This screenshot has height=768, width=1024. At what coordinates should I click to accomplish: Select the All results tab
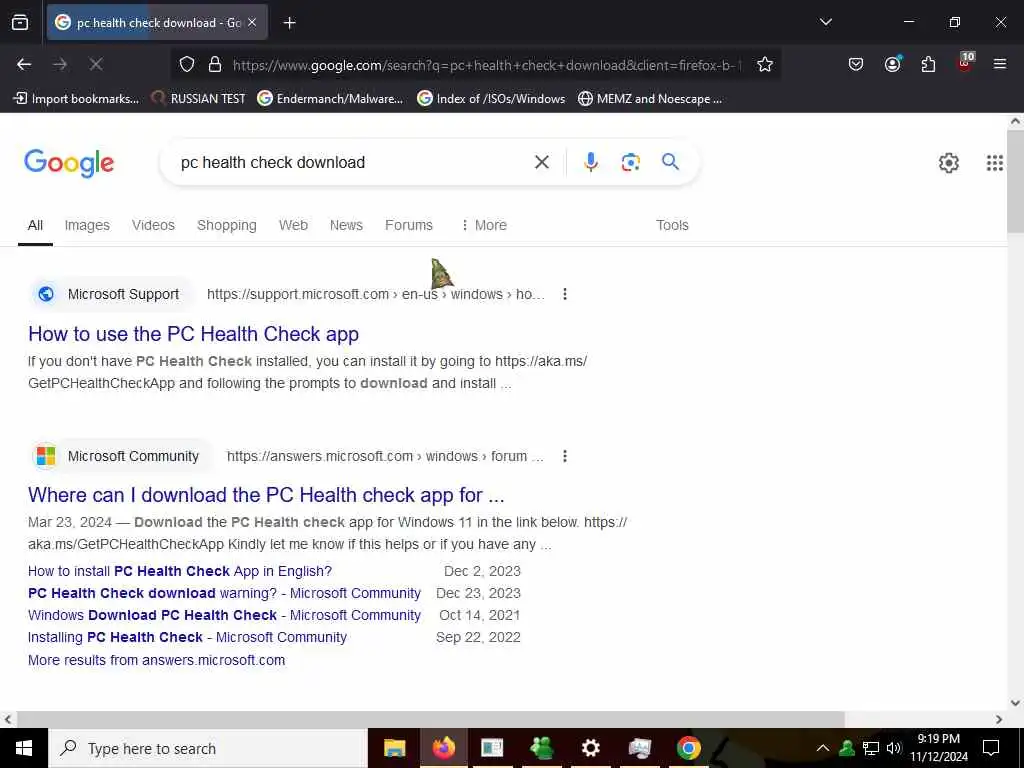point(35,225)
